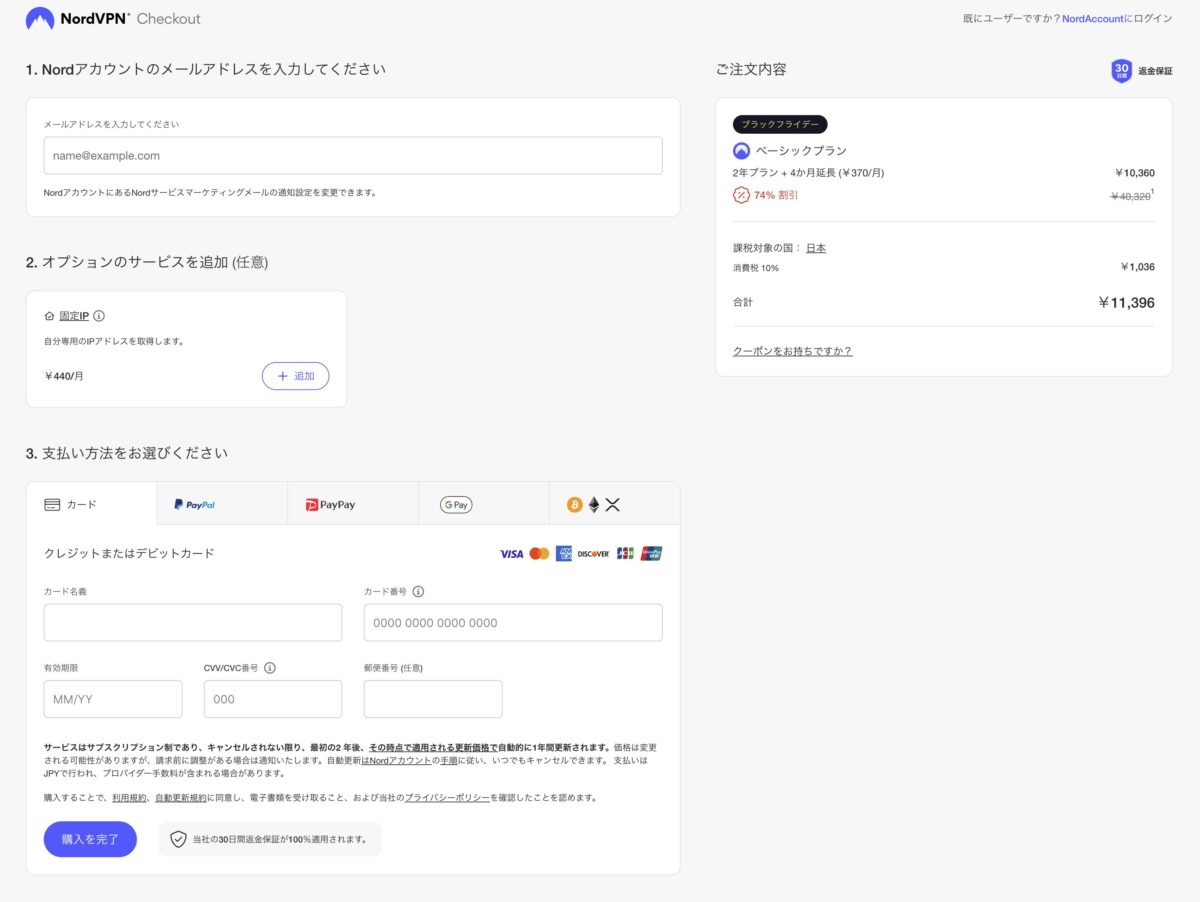Click the 購入を完了 purchase button

pyautogui.click(x=90, y=839)
